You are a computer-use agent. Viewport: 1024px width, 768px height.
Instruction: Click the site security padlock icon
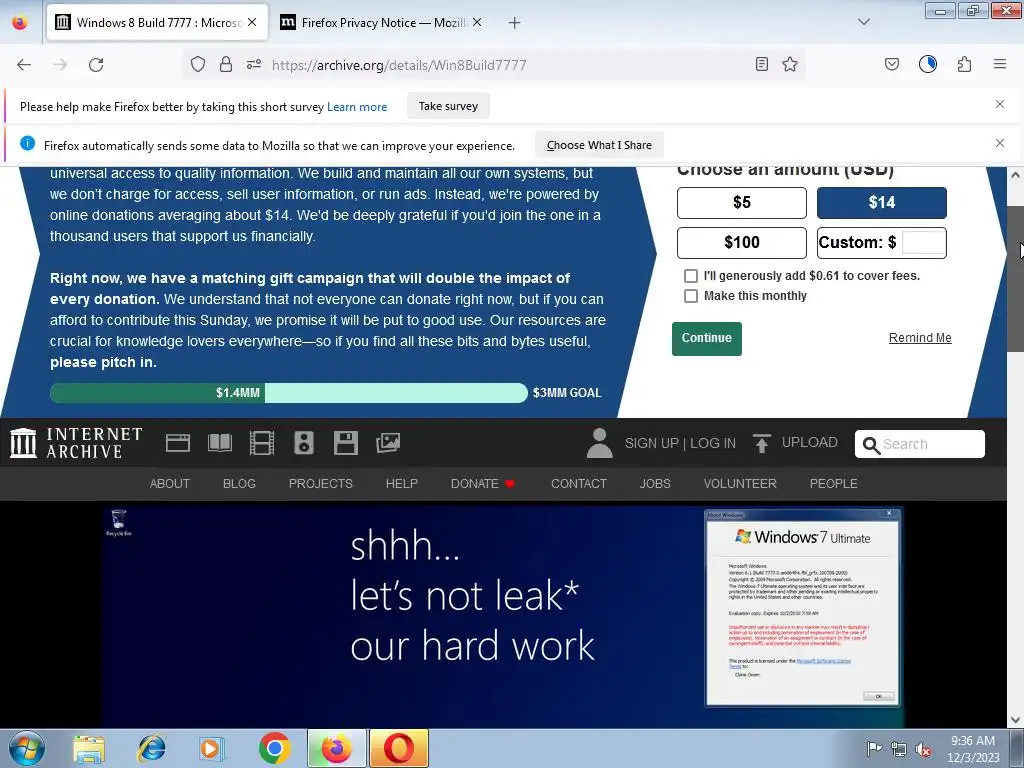[x=226, y=64]
